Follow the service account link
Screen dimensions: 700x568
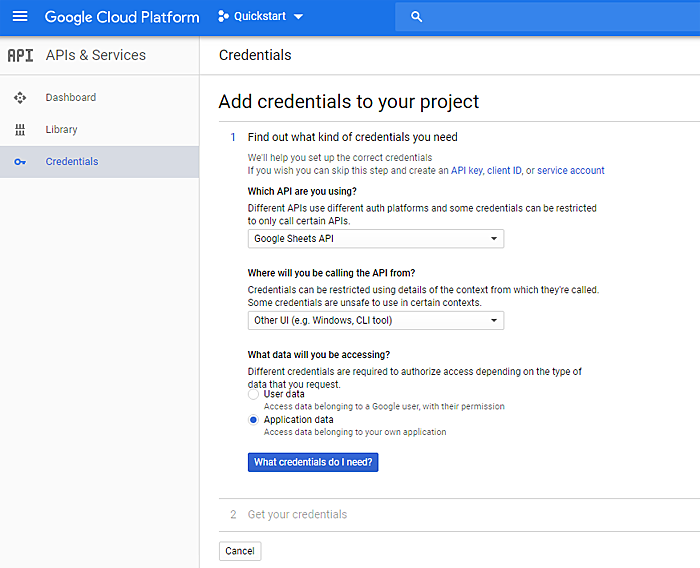pyautogui.click(x=570, y=171)
